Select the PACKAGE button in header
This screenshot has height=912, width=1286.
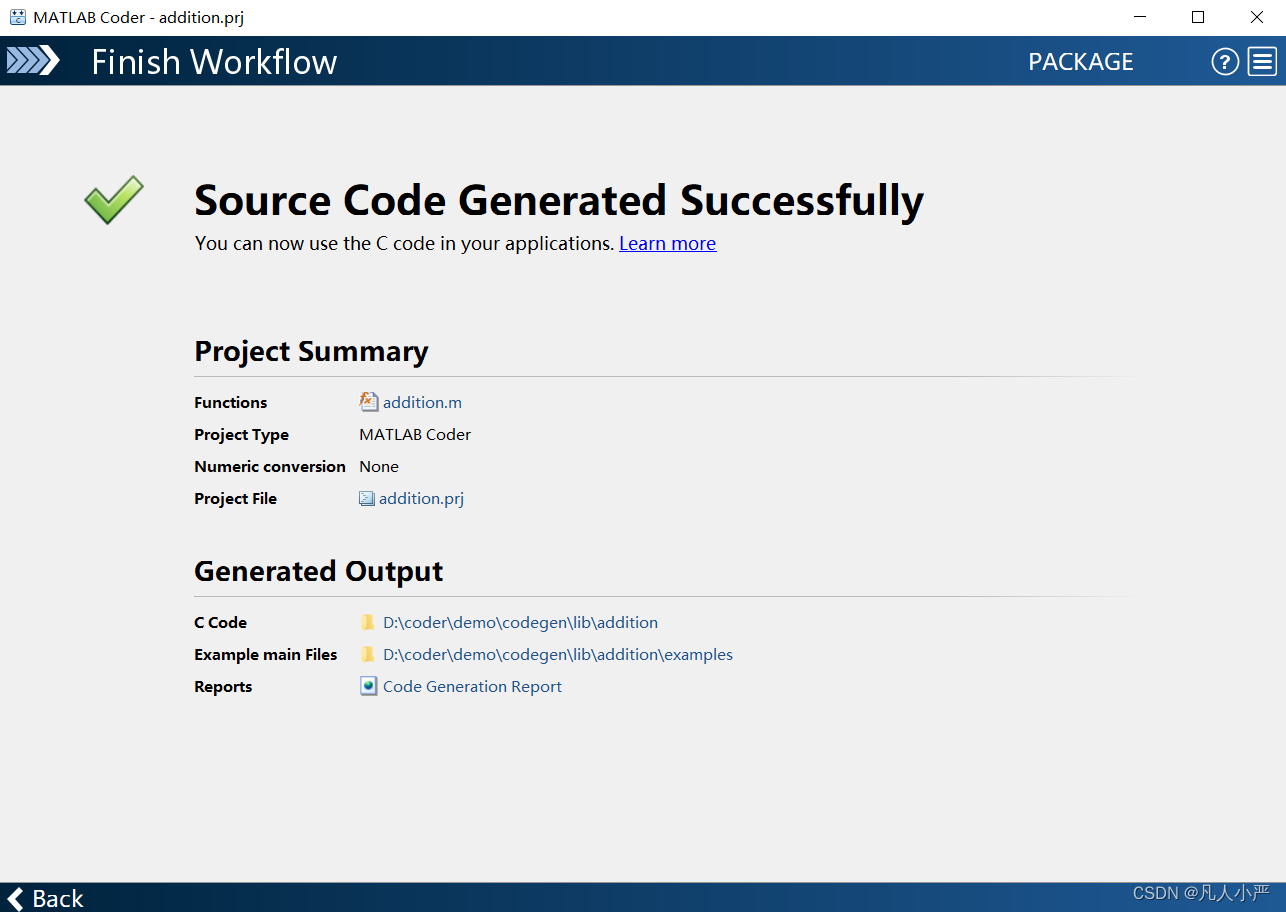(x=1080, y=62)
